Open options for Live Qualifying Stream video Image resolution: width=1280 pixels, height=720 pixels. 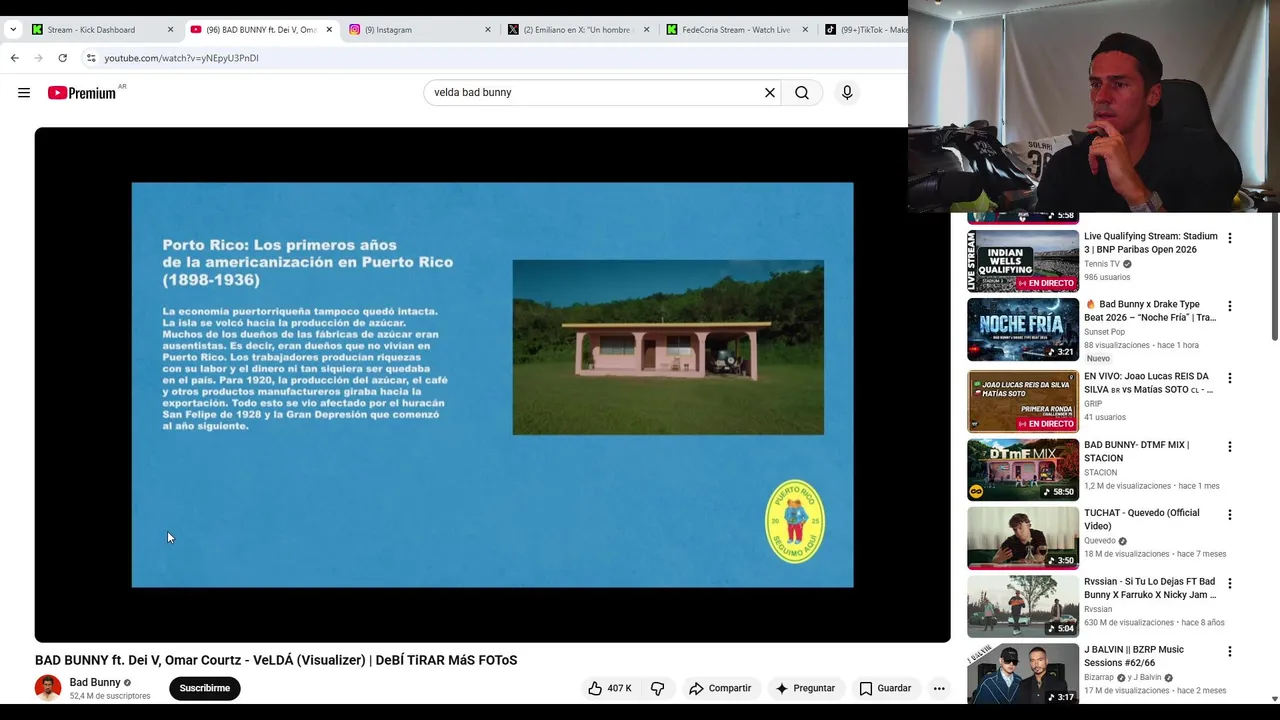click(x=1230, y=238)
